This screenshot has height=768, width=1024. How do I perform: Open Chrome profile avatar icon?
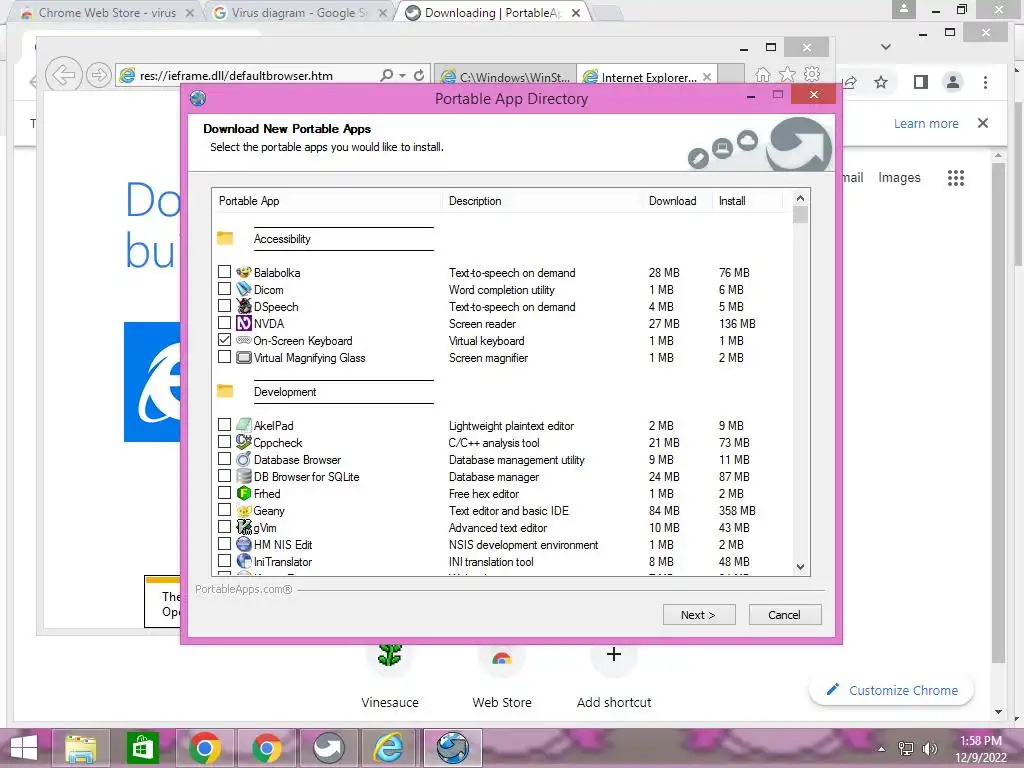point(953,82)
